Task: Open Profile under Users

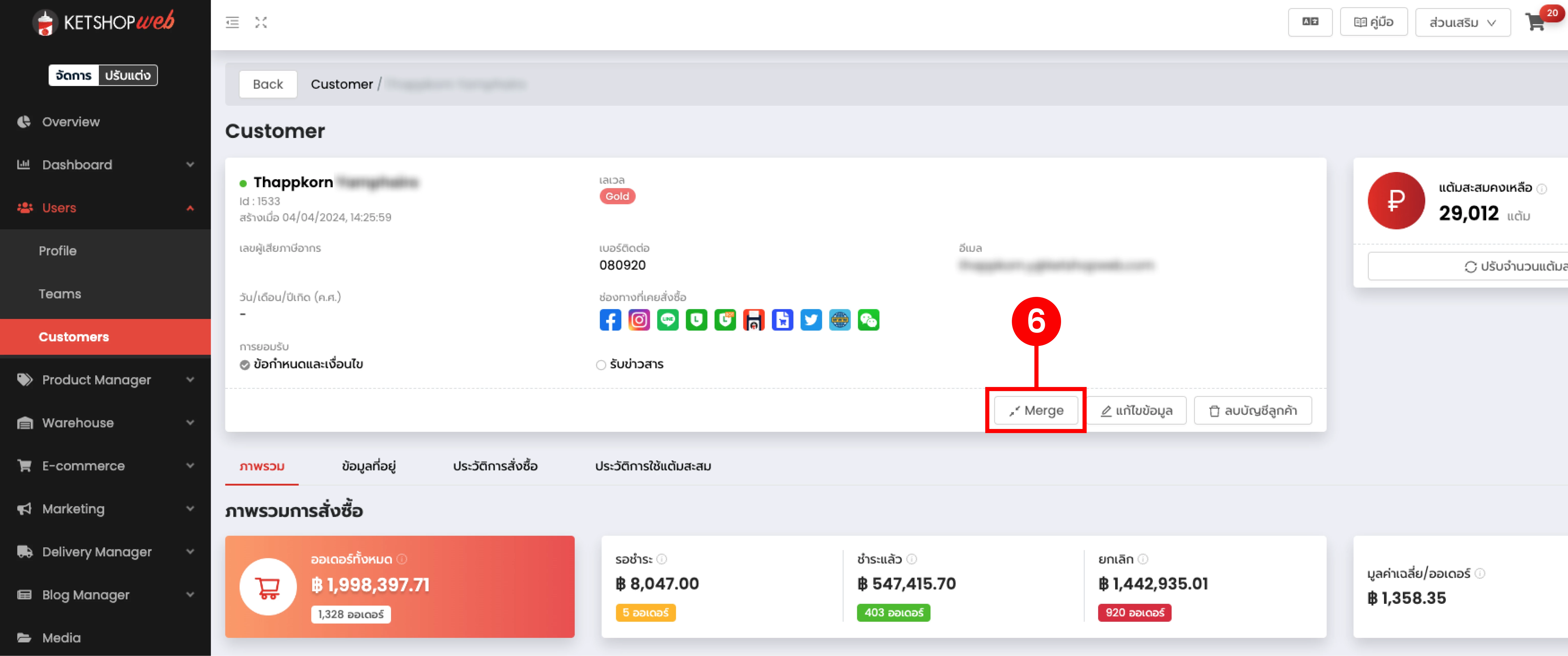Action: 105,251
